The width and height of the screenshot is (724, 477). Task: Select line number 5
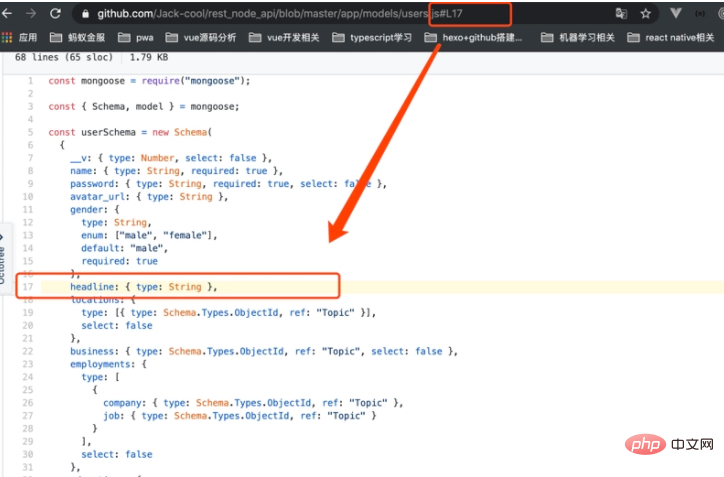tap(30, 133)
